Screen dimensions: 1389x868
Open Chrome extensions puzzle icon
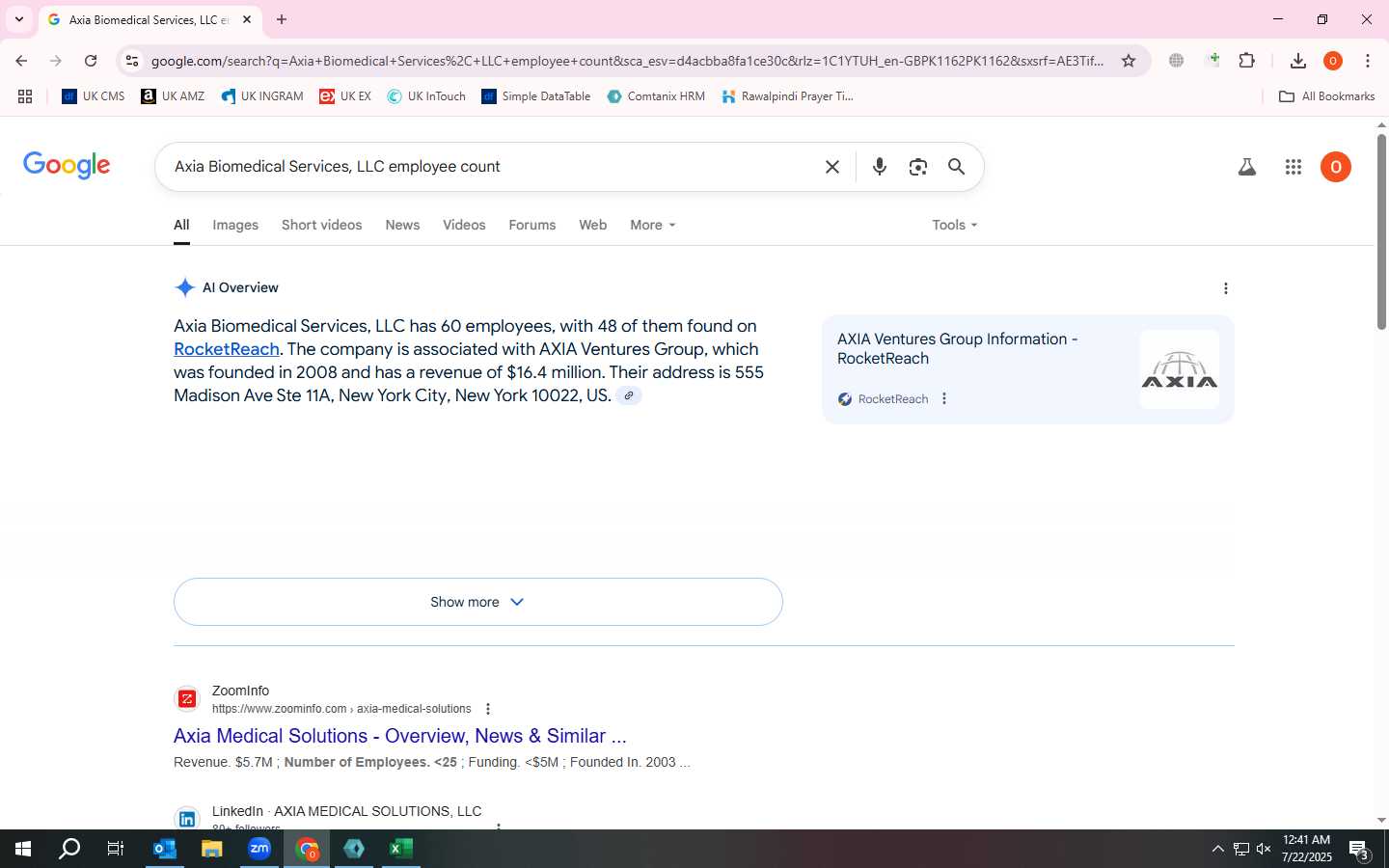(1246, 61)
